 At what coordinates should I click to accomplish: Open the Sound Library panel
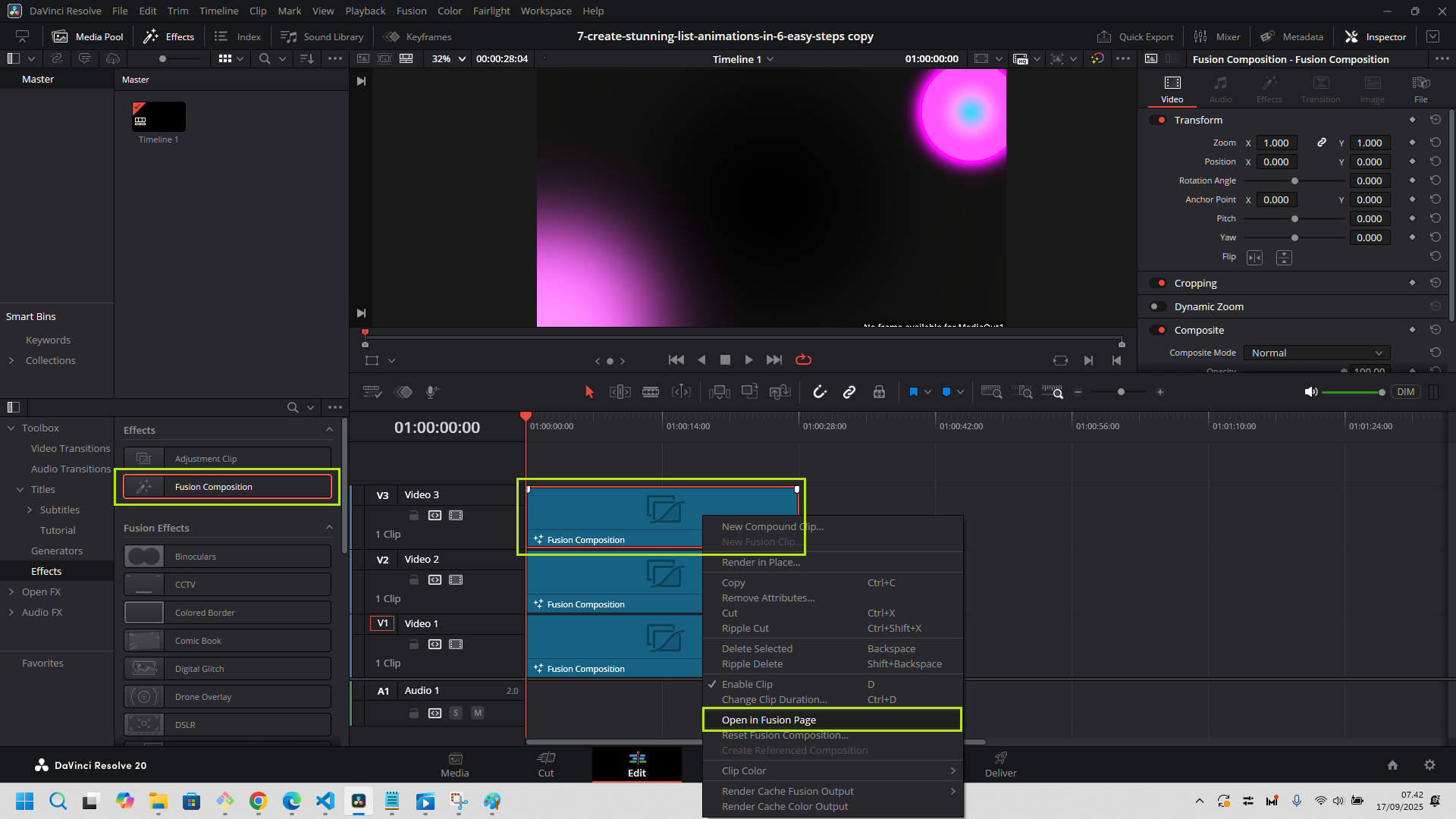click(322, 36)
